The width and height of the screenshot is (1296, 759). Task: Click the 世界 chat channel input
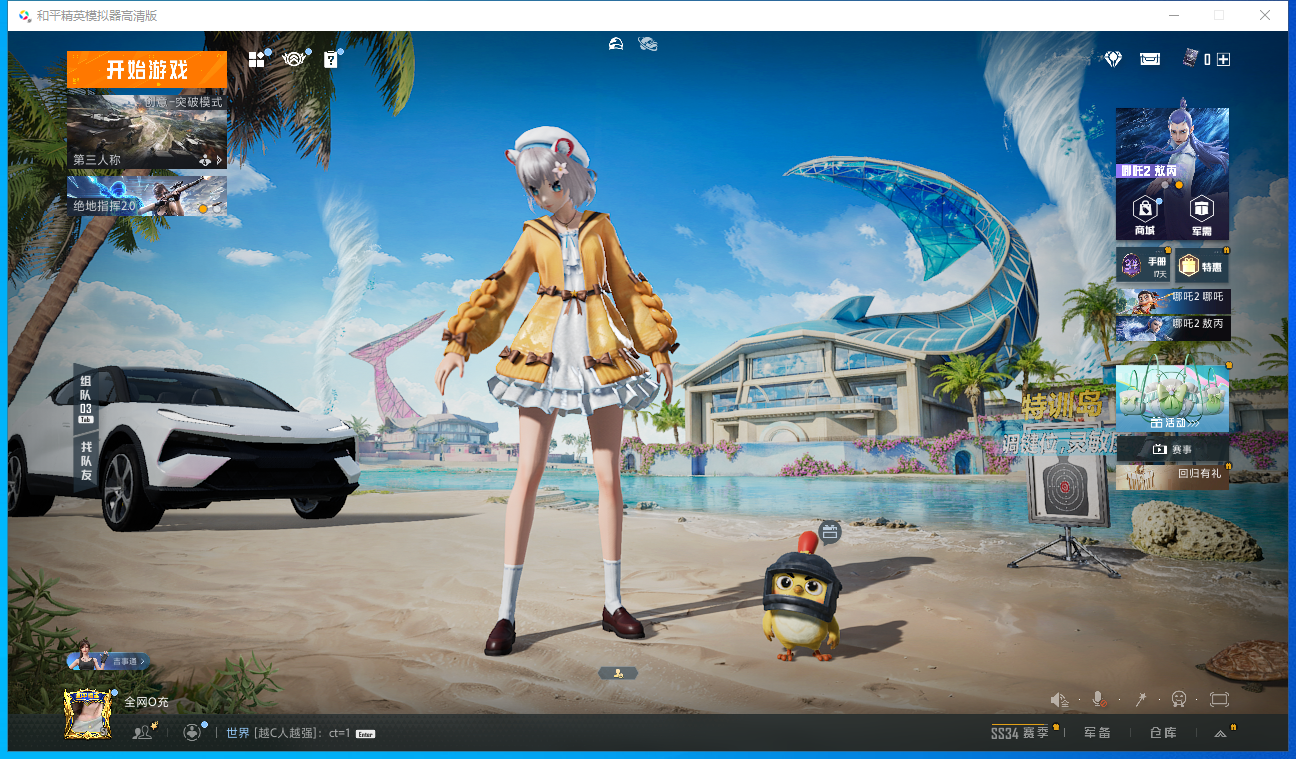pos(300,733)
